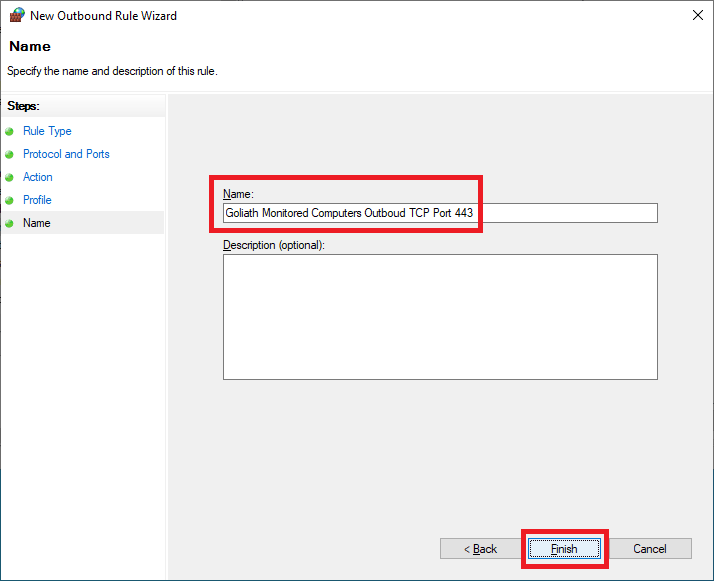Cancel the outbound rule wizard
Image resolution: width=714 pixels, height=581 pixels.
click(x=649, y=549)
